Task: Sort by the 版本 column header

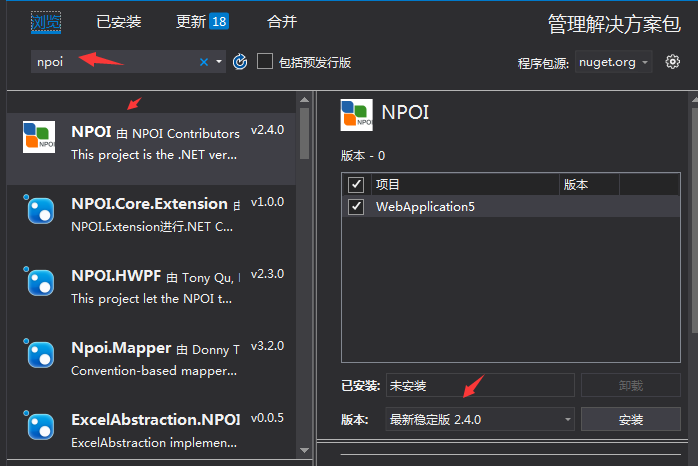Action: point(589,184)
